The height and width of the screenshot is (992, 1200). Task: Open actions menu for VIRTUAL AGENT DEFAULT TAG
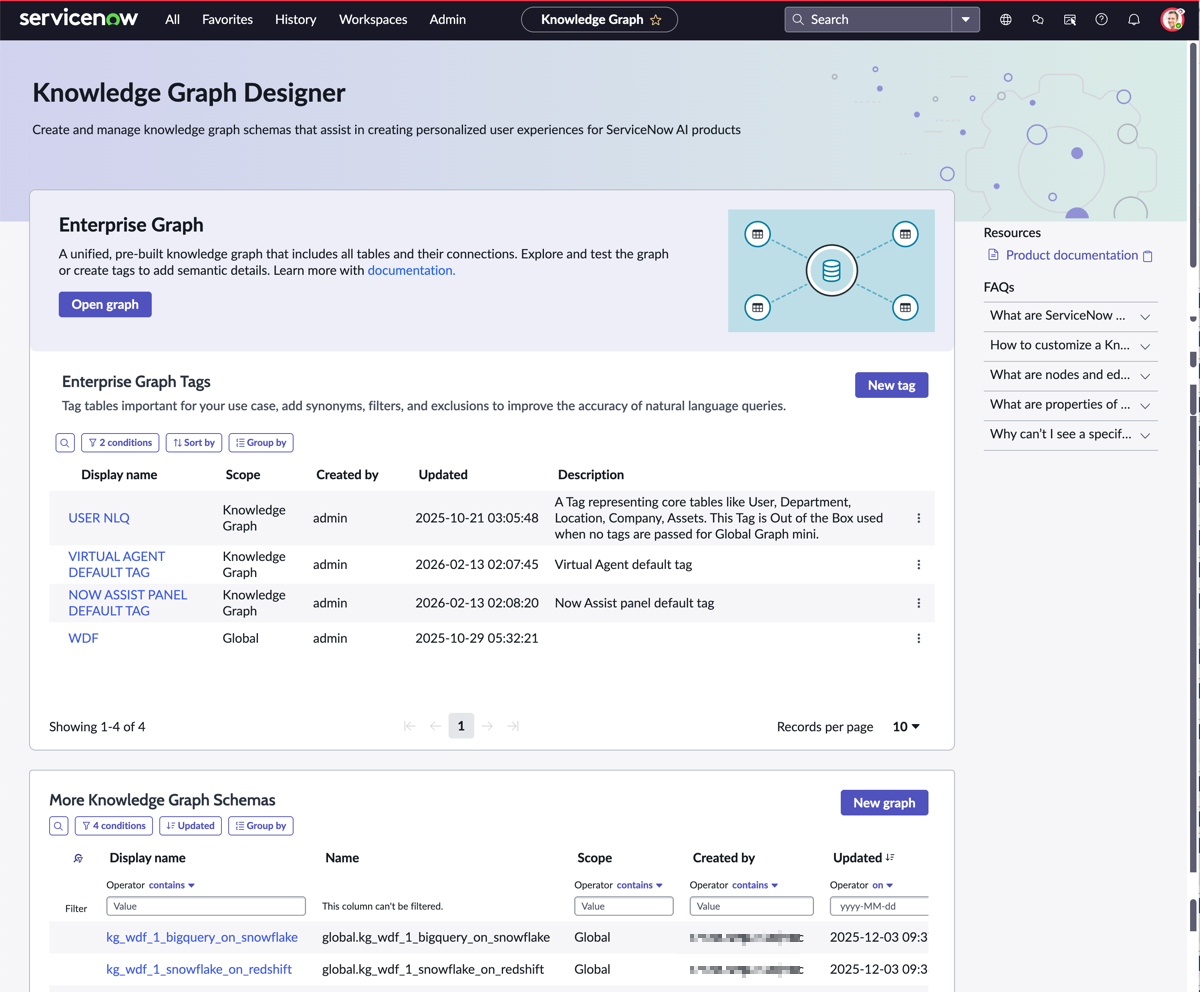[x=918, y=565]
